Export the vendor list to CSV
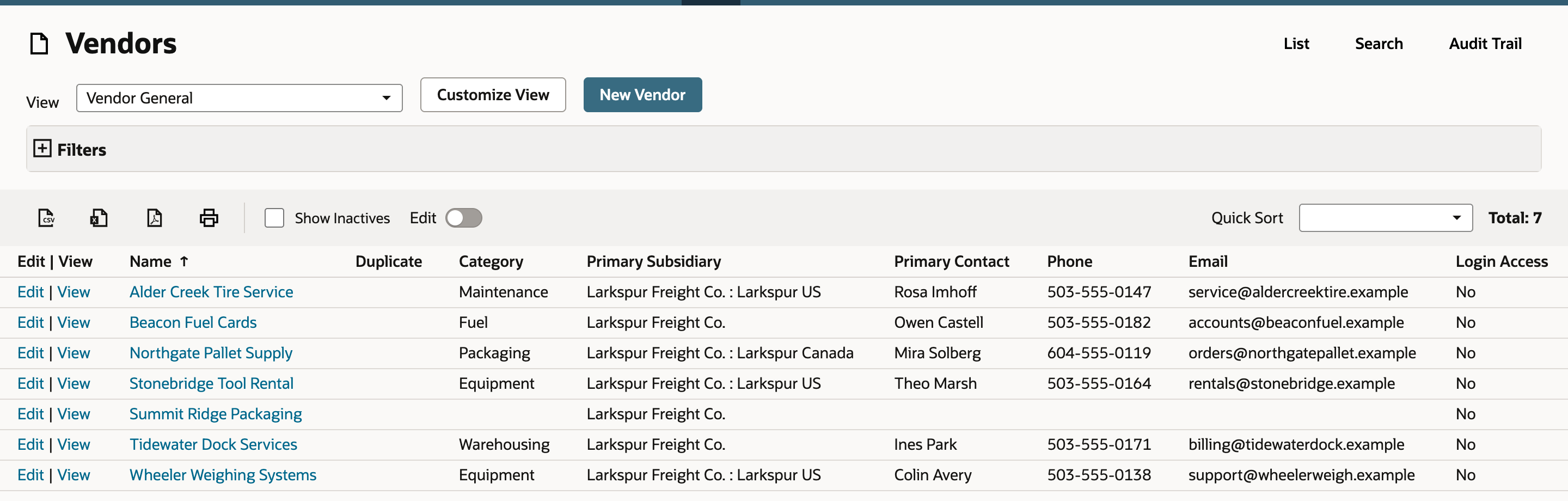This screenshot has height=501, width=1568. pos(46,218)
